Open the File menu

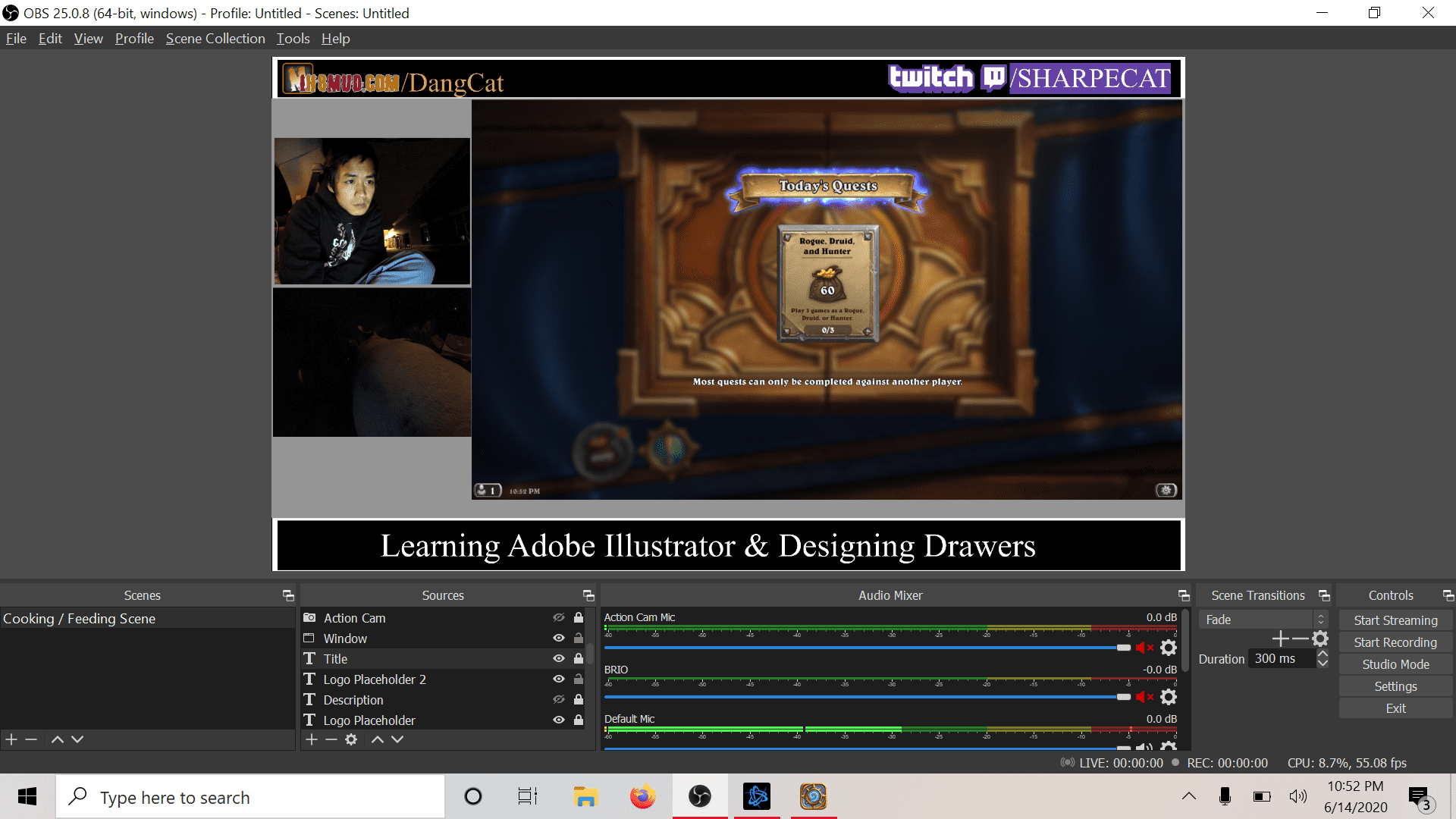click(x=16, y=39)
